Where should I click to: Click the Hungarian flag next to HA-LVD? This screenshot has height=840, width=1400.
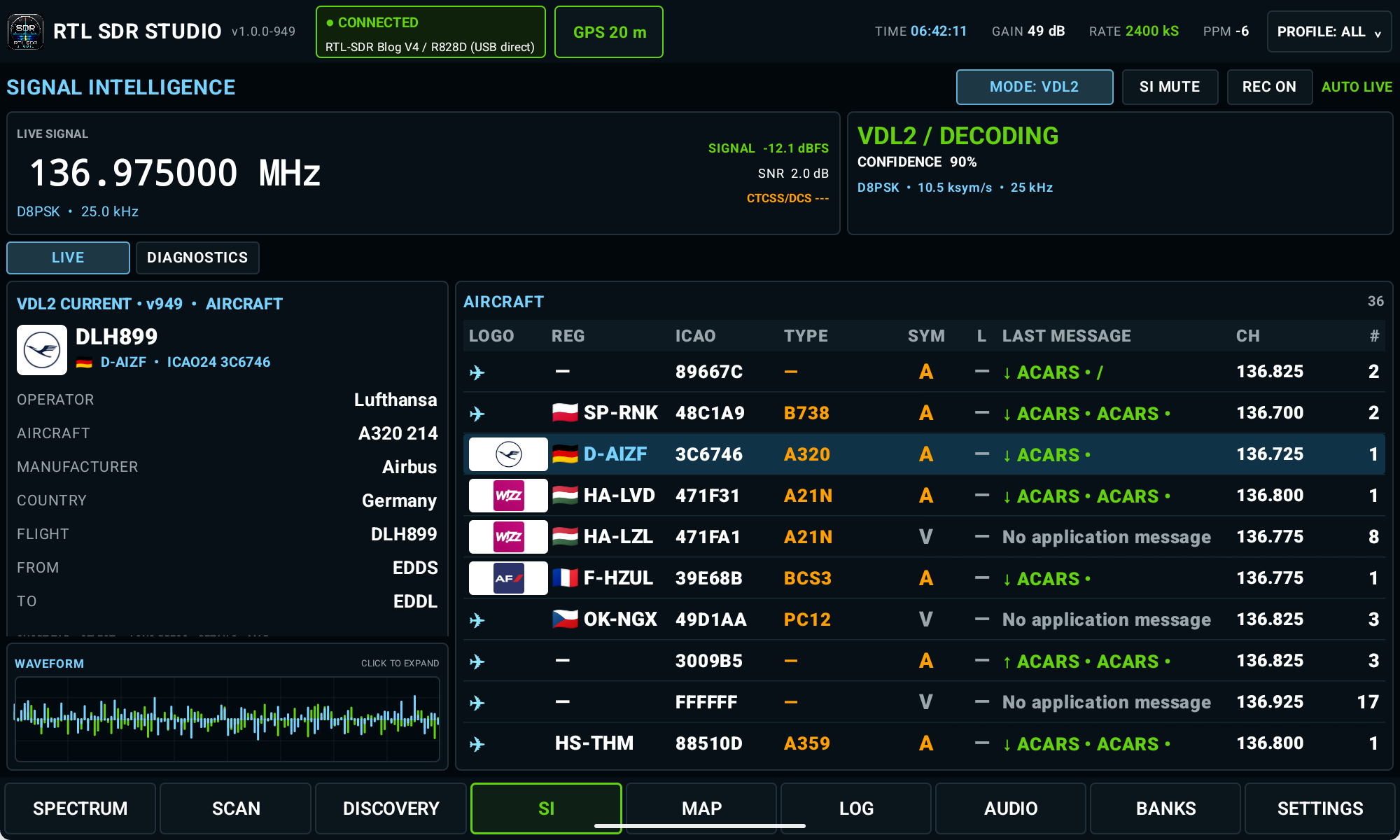565,496
